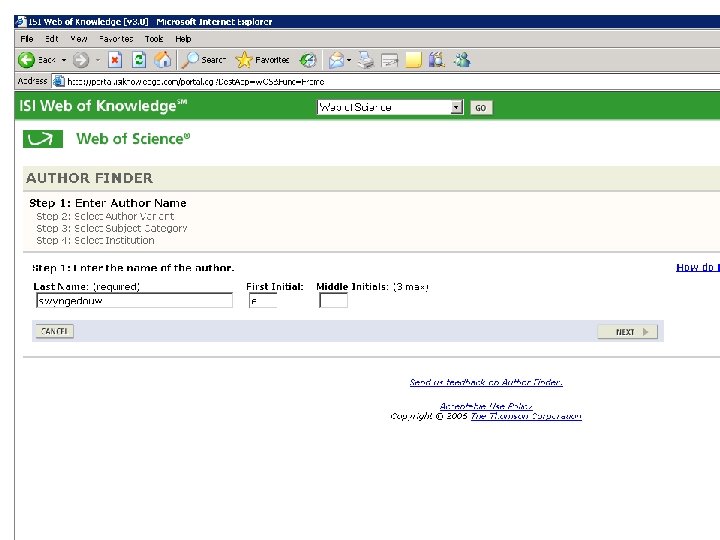Open the Favorites menu

(116, 39)
